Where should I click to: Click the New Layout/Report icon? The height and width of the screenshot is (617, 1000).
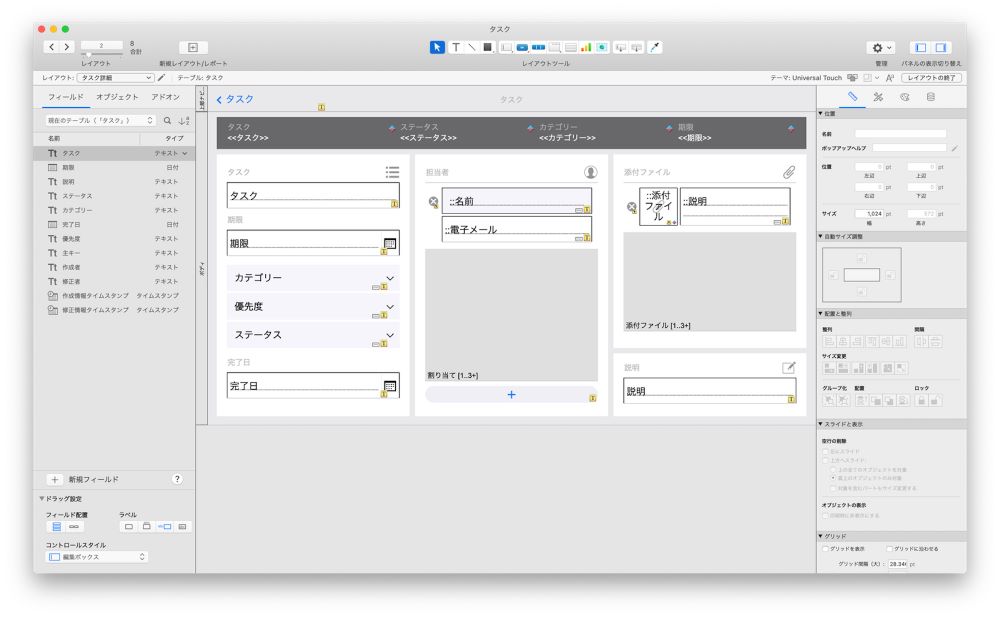193,47
